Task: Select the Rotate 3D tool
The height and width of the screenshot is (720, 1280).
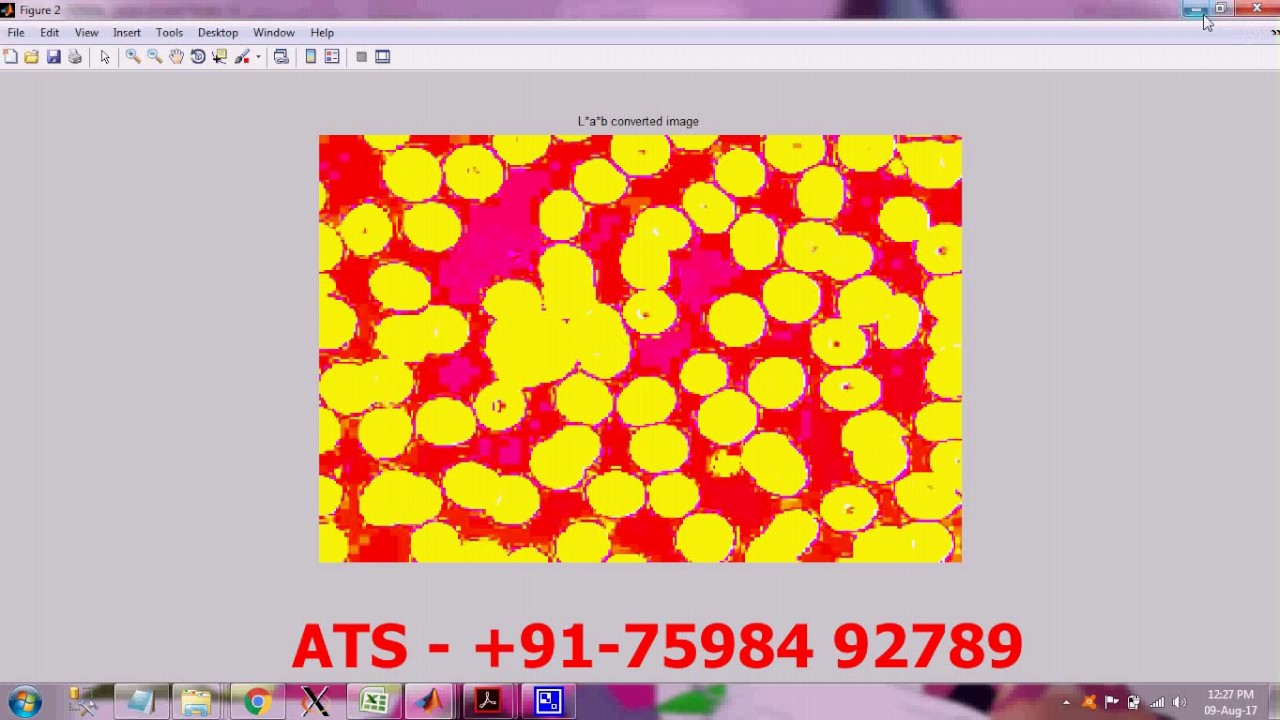Action: tap(198, 57)
